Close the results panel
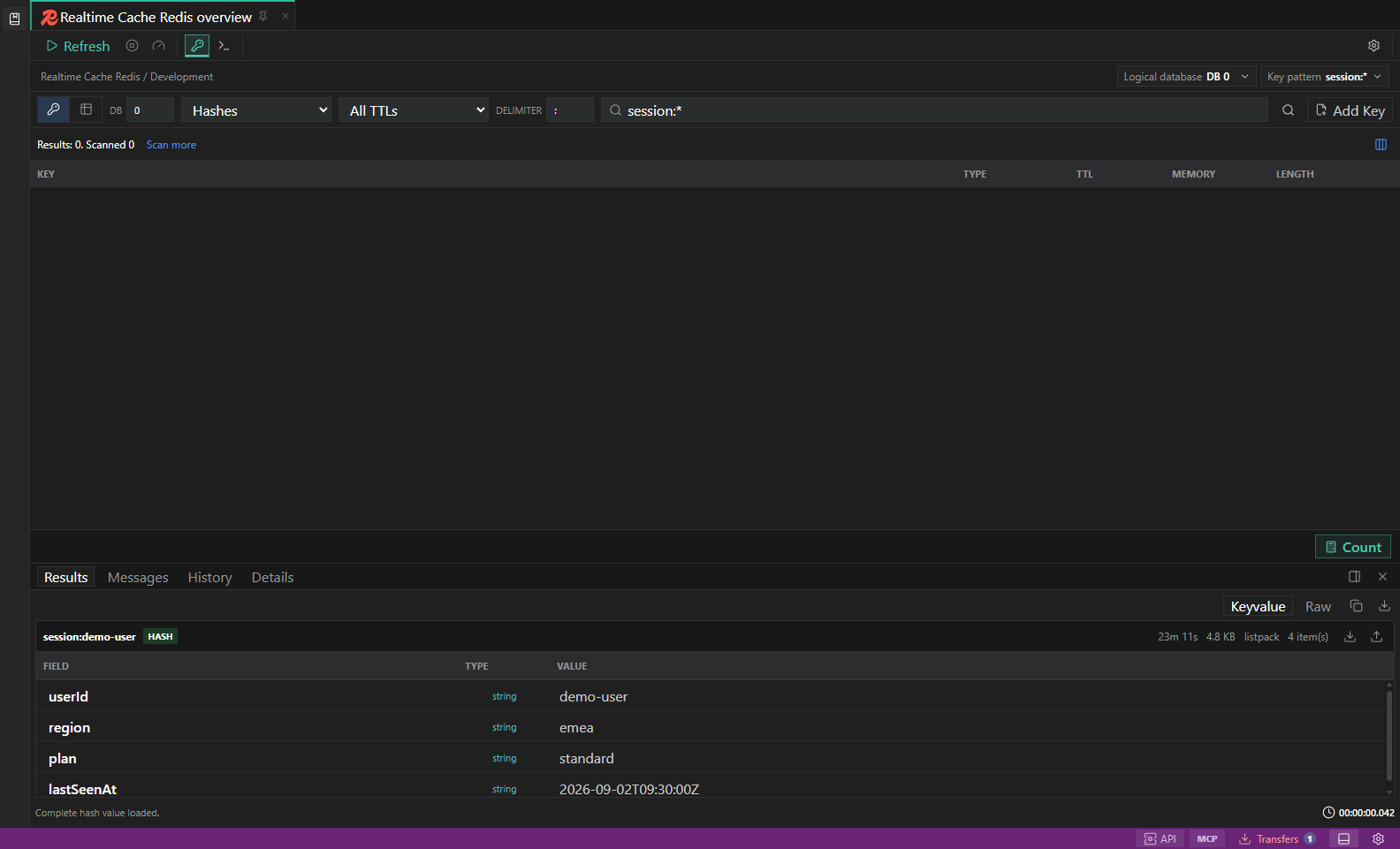This screenshot has width=1400, height=849. click(1383, 577)
